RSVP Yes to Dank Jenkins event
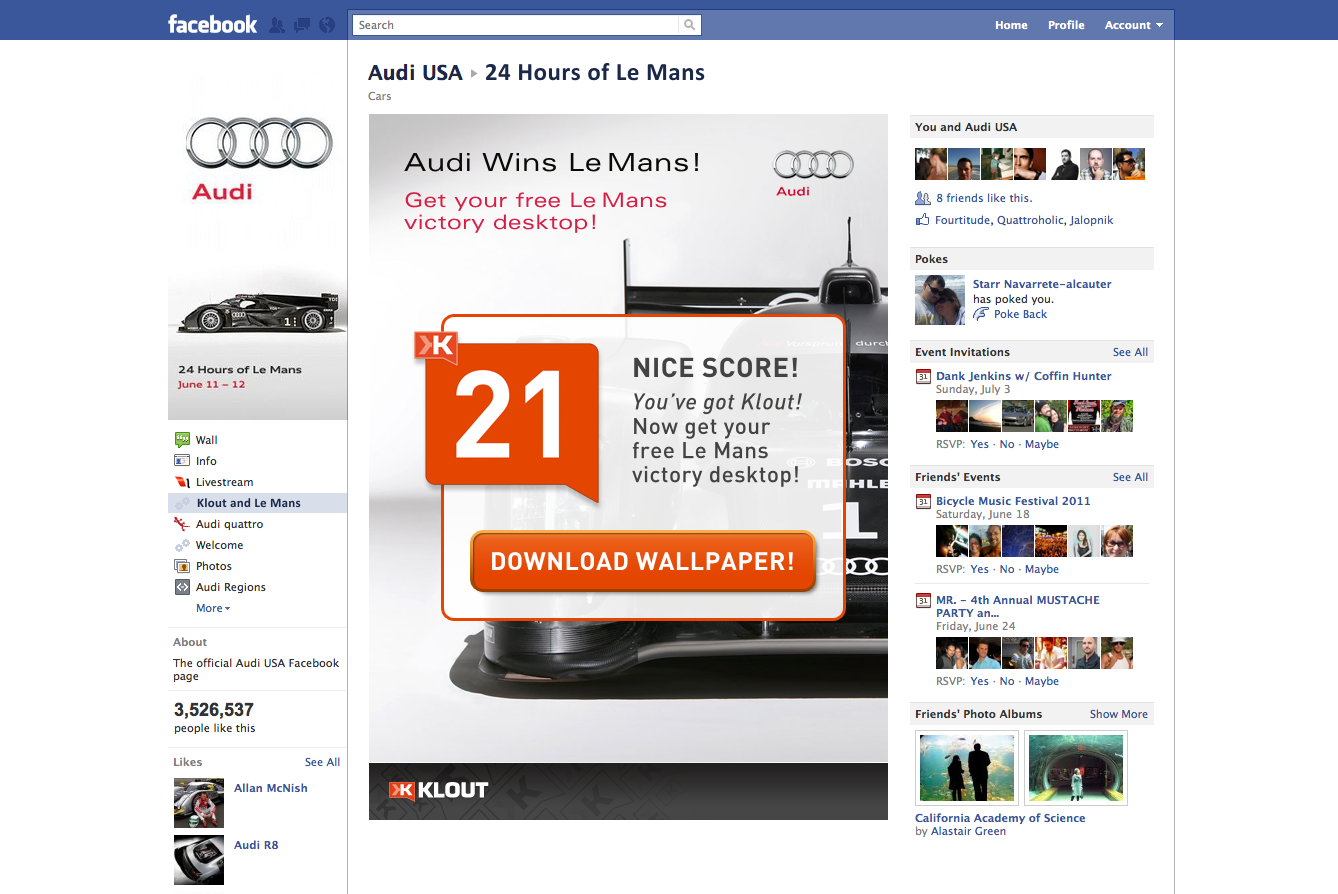This screenshot has width=1338, height=894. coord(979,444)
